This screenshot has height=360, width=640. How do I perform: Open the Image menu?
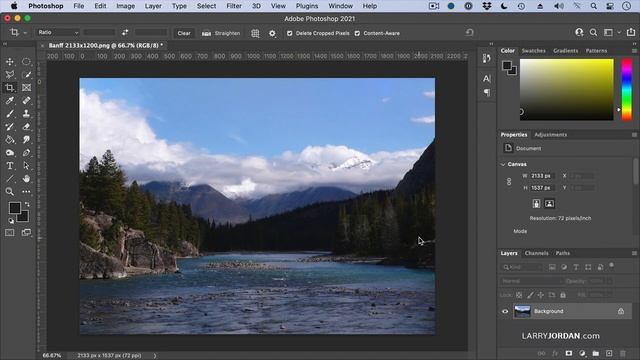(125, 6)
